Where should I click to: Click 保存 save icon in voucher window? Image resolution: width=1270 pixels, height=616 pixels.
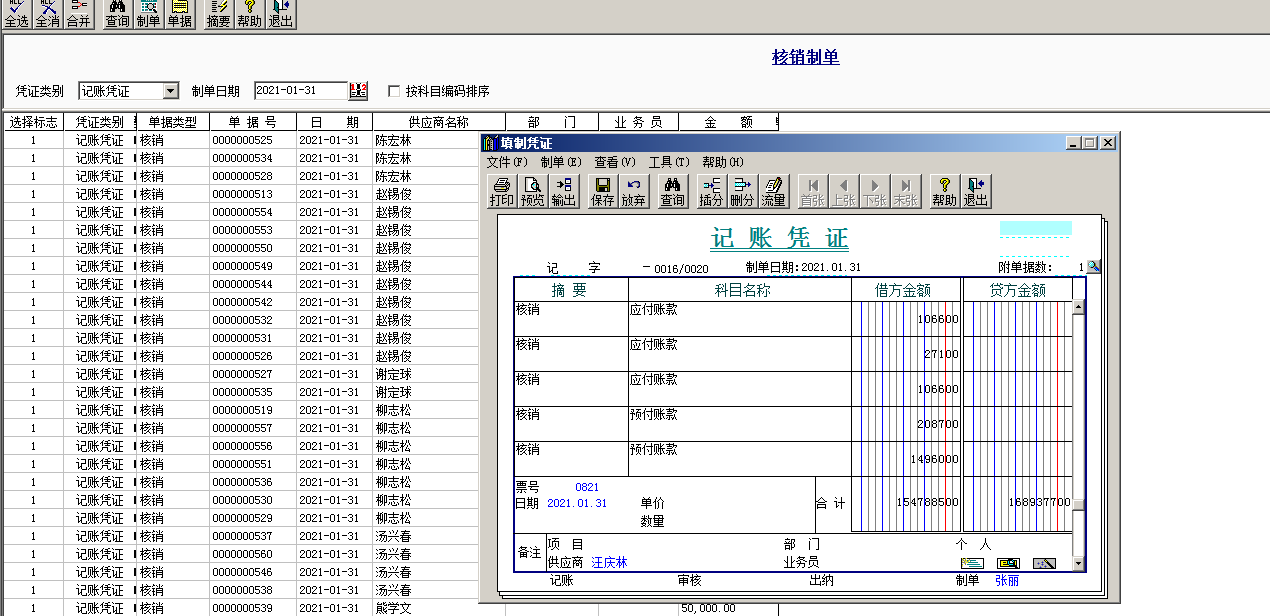tap(603, 192)
